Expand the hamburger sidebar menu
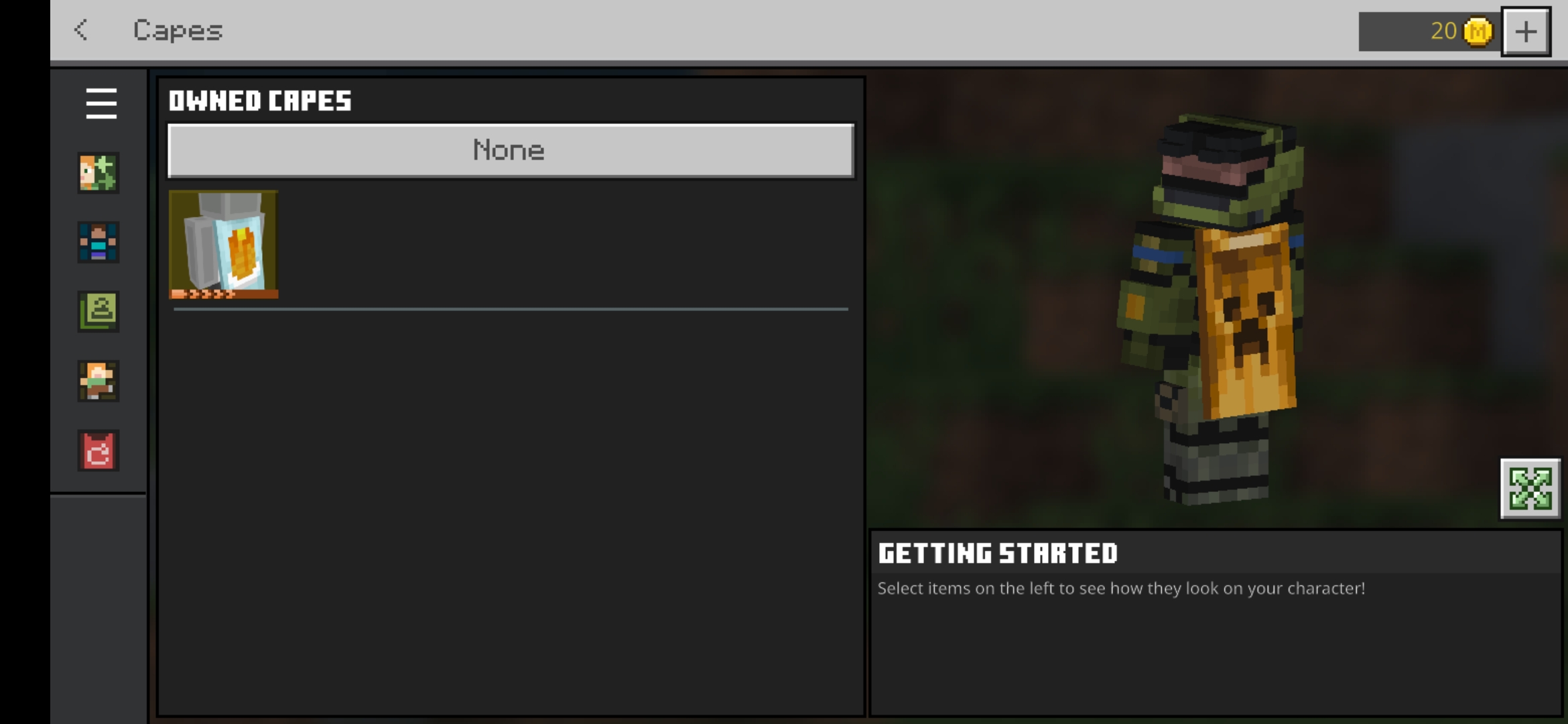Viewport: 1568px width, 724px height. (x=101, y=103)
